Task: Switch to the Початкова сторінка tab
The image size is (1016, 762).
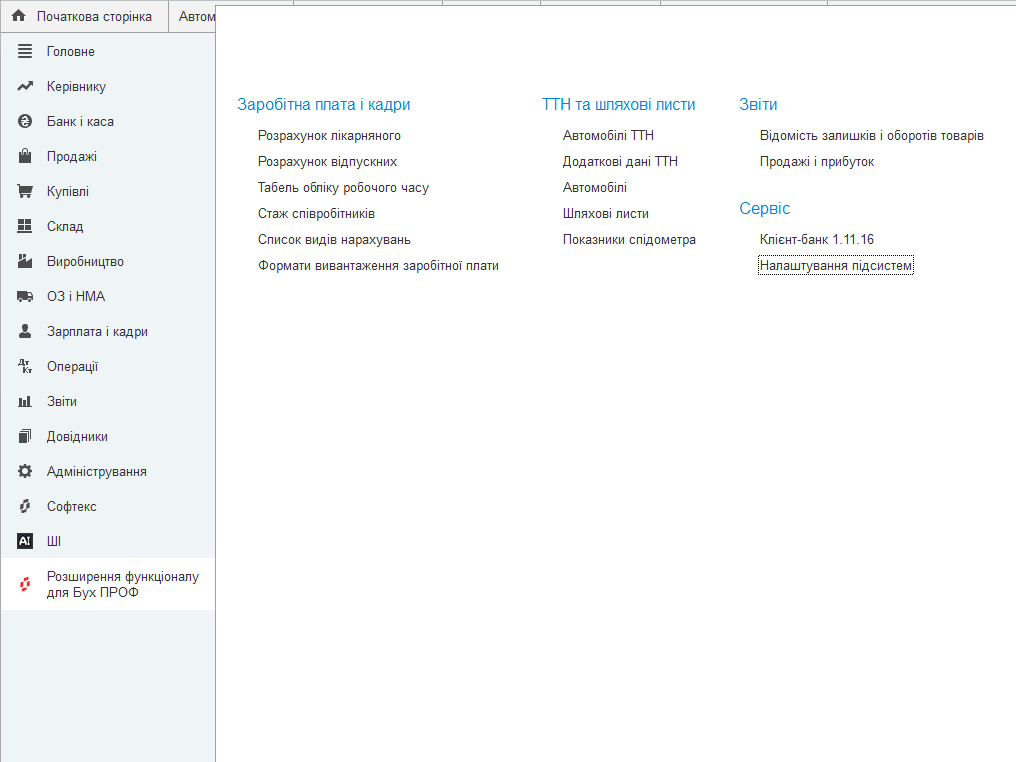Action: click(84, 16)
